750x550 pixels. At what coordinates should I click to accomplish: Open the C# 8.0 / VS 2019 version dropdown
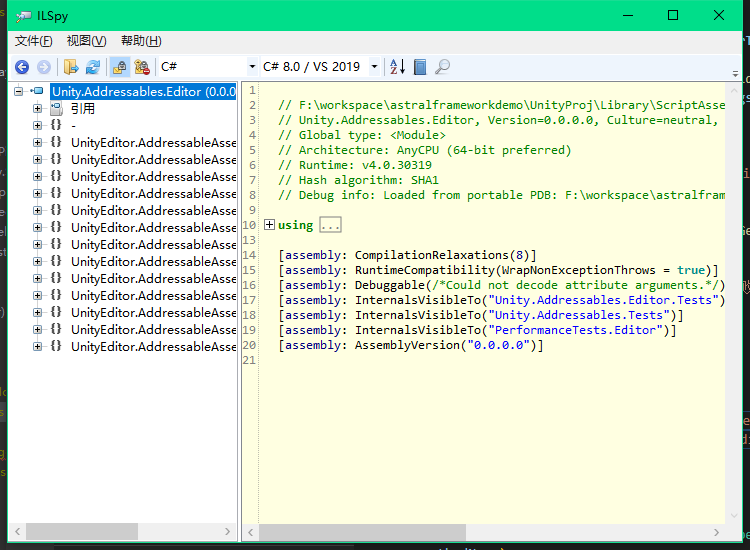click(x=375, y=67)
